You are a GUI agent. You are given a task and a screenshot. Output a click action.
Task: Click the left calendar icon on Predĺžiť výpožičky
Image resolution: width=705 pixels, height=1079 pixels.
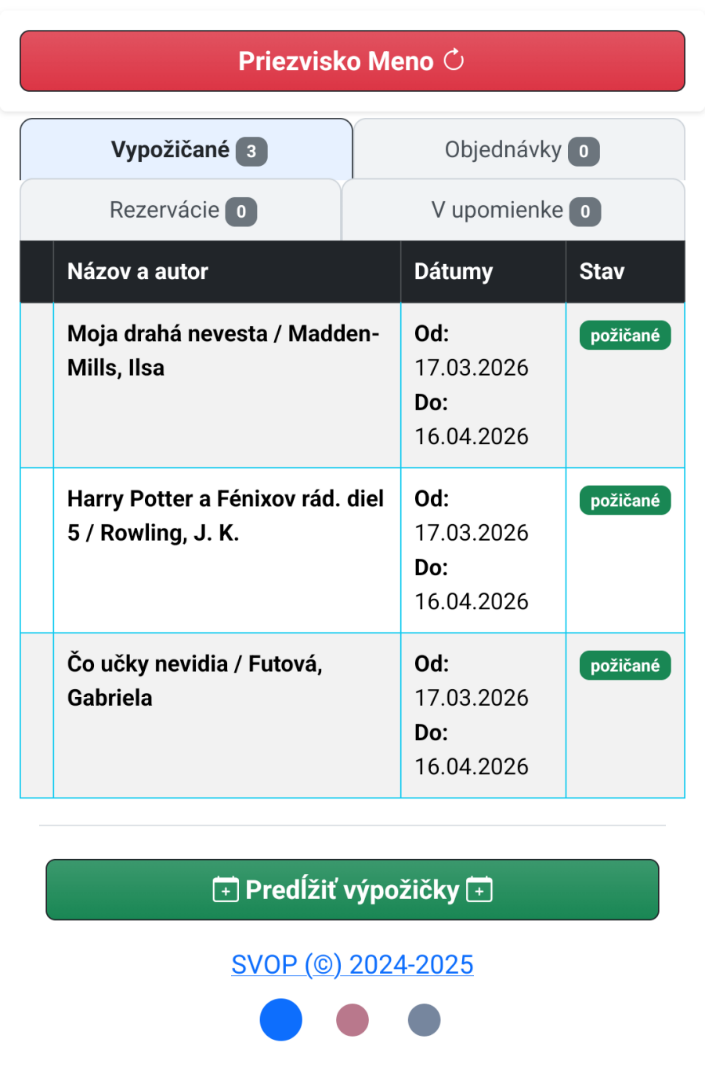click(x=226, y=890)
